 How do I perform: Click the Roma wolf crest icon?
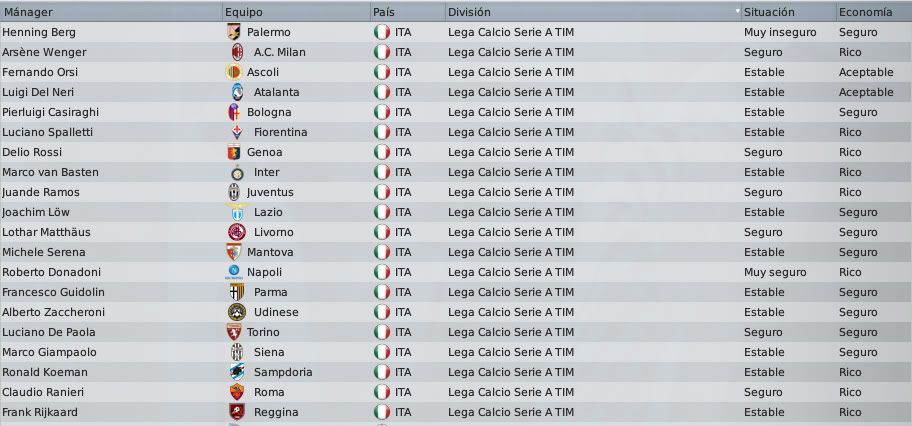(x=237, y=392)
